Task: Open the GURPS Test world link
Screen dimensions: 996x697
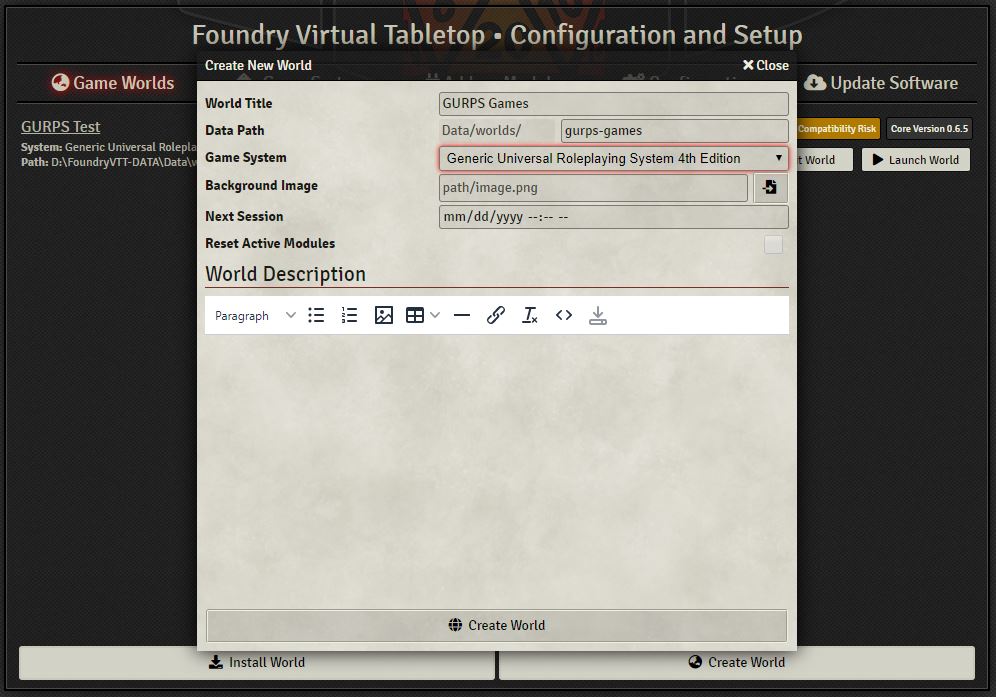Action: point(60,127)
